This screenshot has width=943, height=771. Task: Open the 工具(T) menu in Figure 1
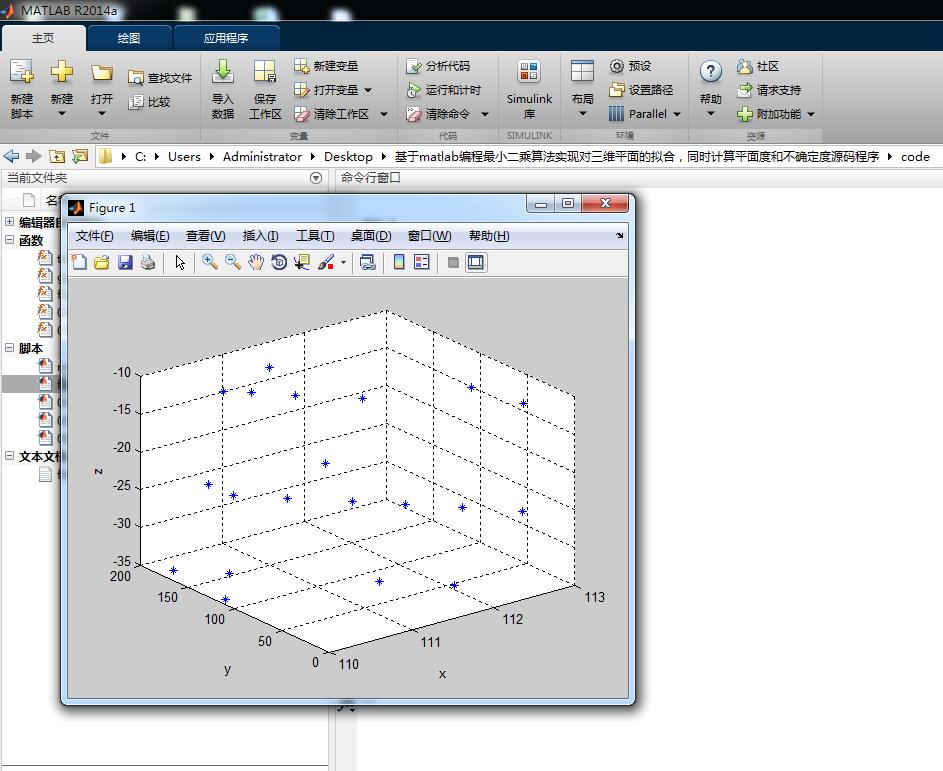pos(315,236)
